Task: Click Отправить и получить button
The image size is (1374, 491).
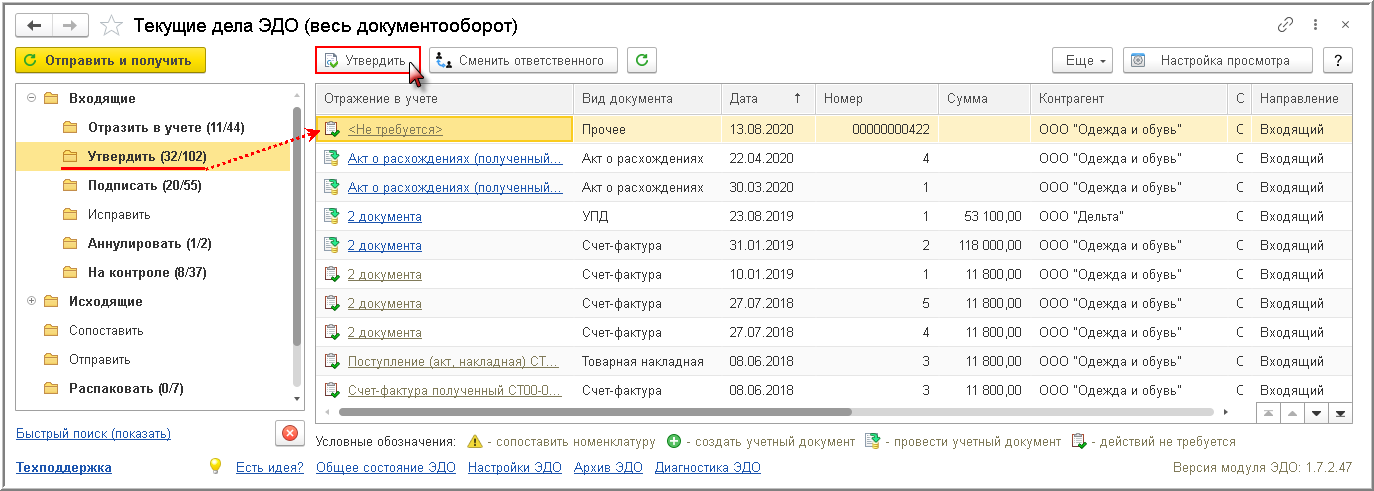Action: pyautogui.click(x=110, y=60)
